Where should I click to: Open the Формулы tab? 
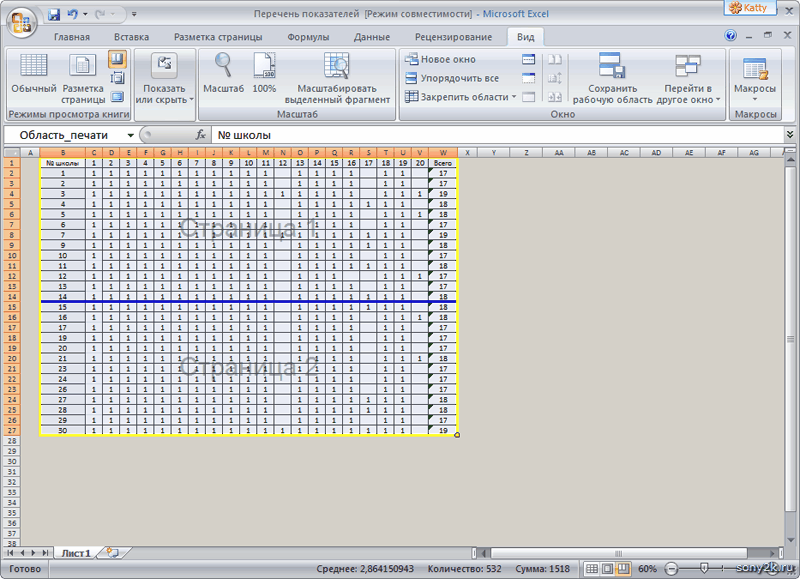pos(308,37)
